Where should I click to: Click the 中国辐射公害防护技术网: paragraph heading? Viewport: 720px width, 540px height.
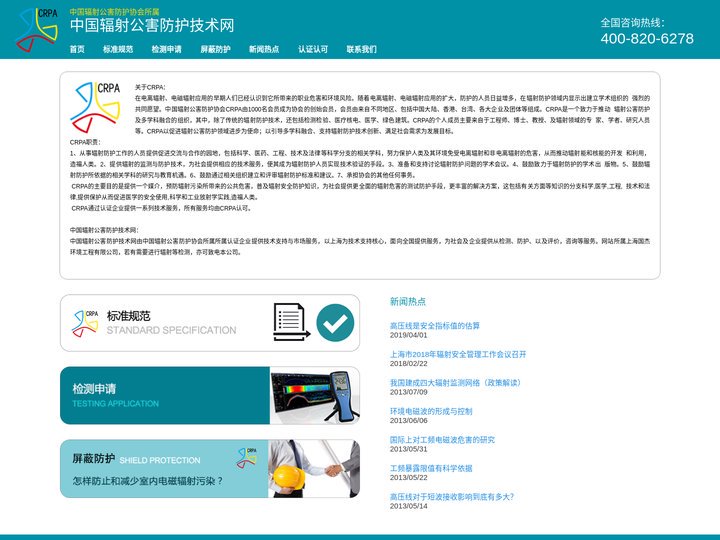click(x=104, y=230)
